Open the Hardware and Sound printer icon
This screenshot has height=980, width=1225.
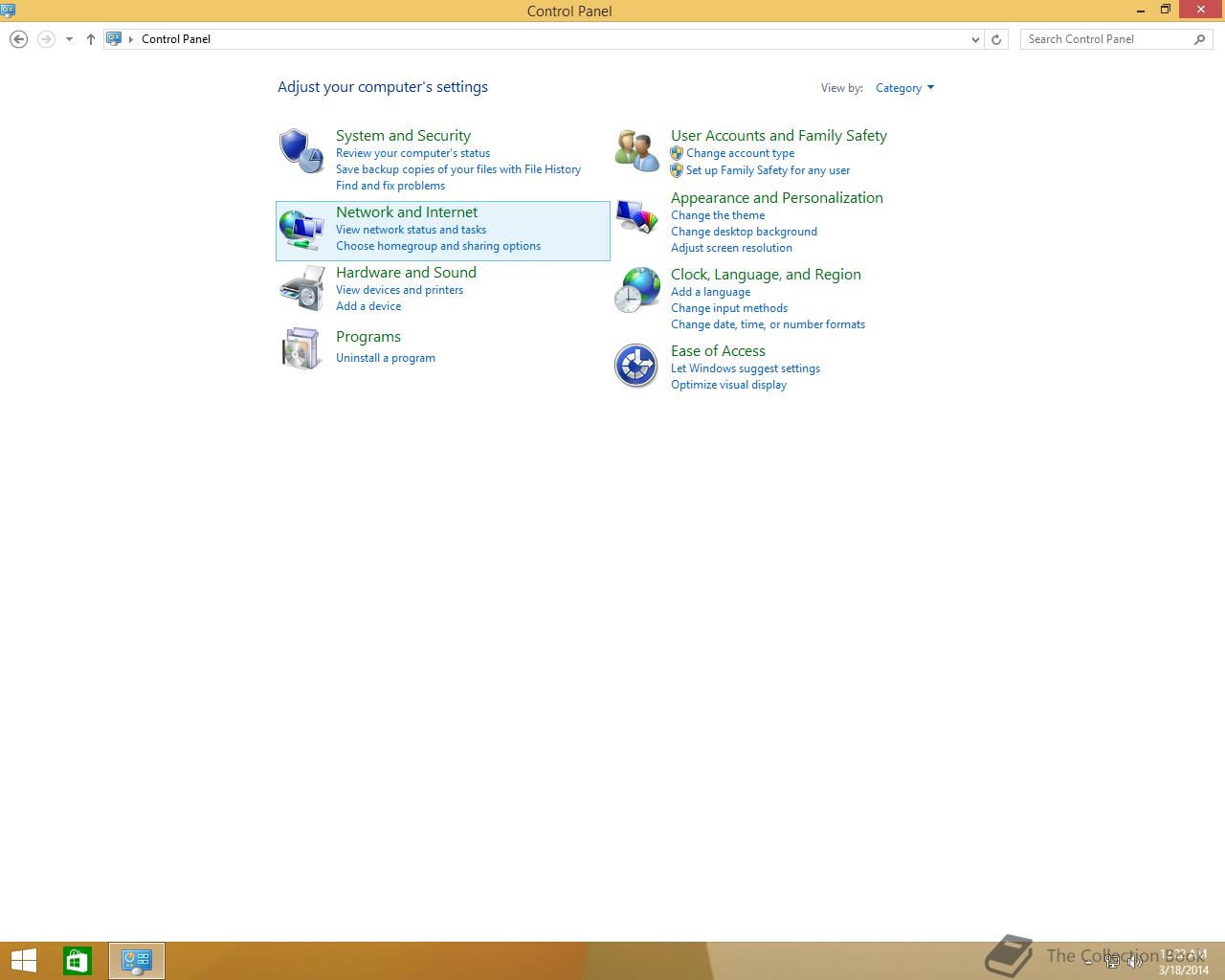(301, 289)
